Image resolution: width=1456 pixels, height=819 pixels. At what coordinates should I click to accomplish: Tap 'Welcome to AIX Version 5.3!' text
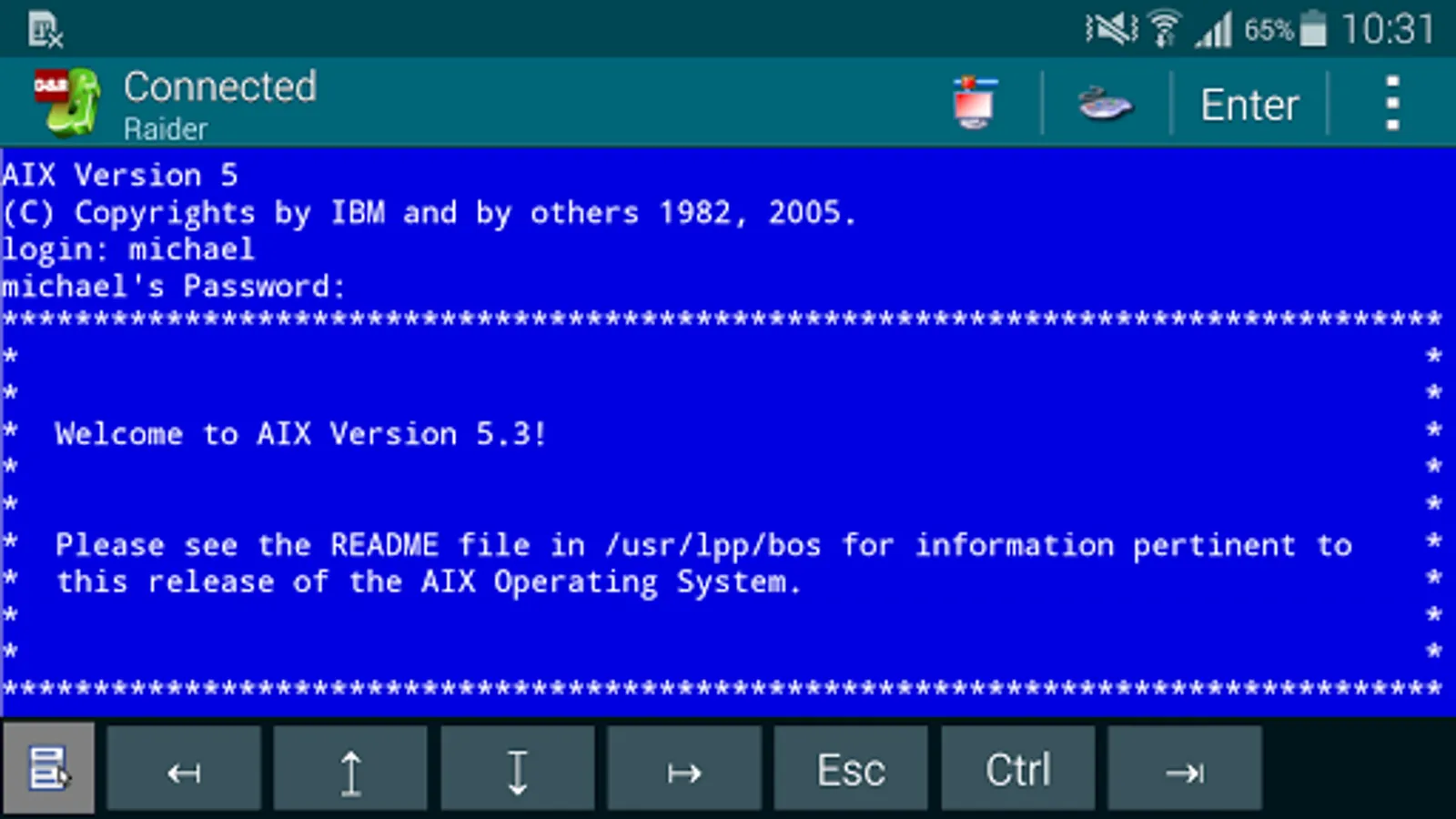point(300,434)
